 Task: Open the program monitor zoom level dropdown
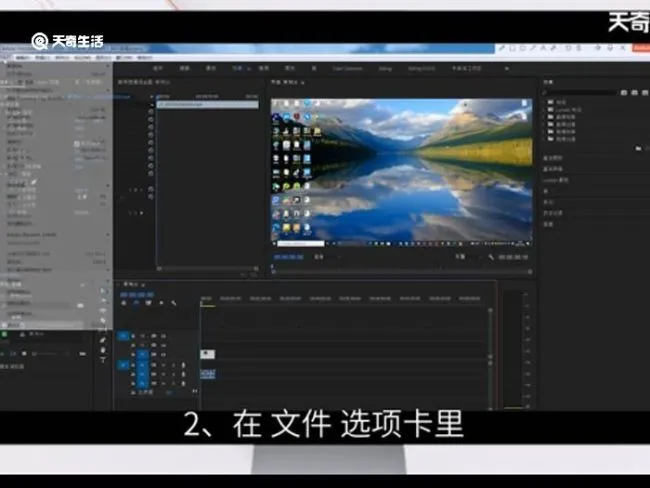(327, 257)
